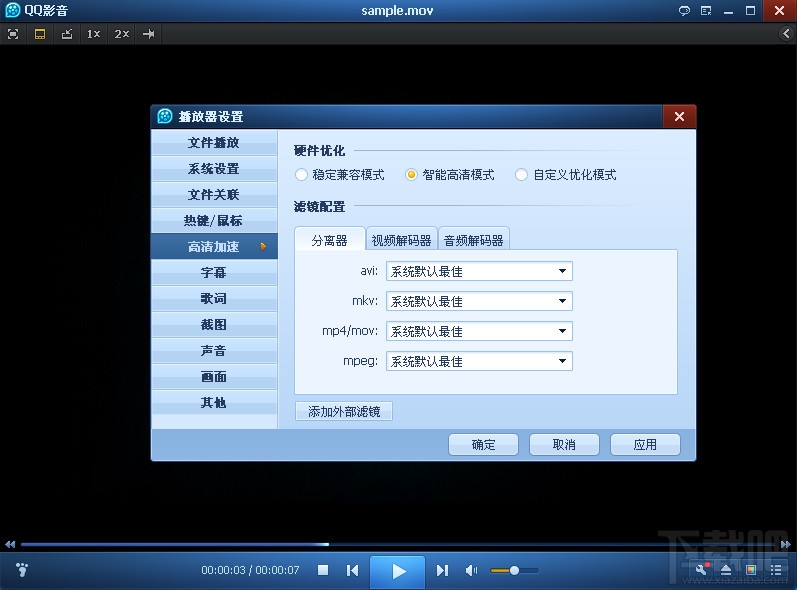Viewport: 797px width, 590px height.
Task: Click the playback time display 00:00:03 / 00:00:07
Action: click(x=250, y=570)
